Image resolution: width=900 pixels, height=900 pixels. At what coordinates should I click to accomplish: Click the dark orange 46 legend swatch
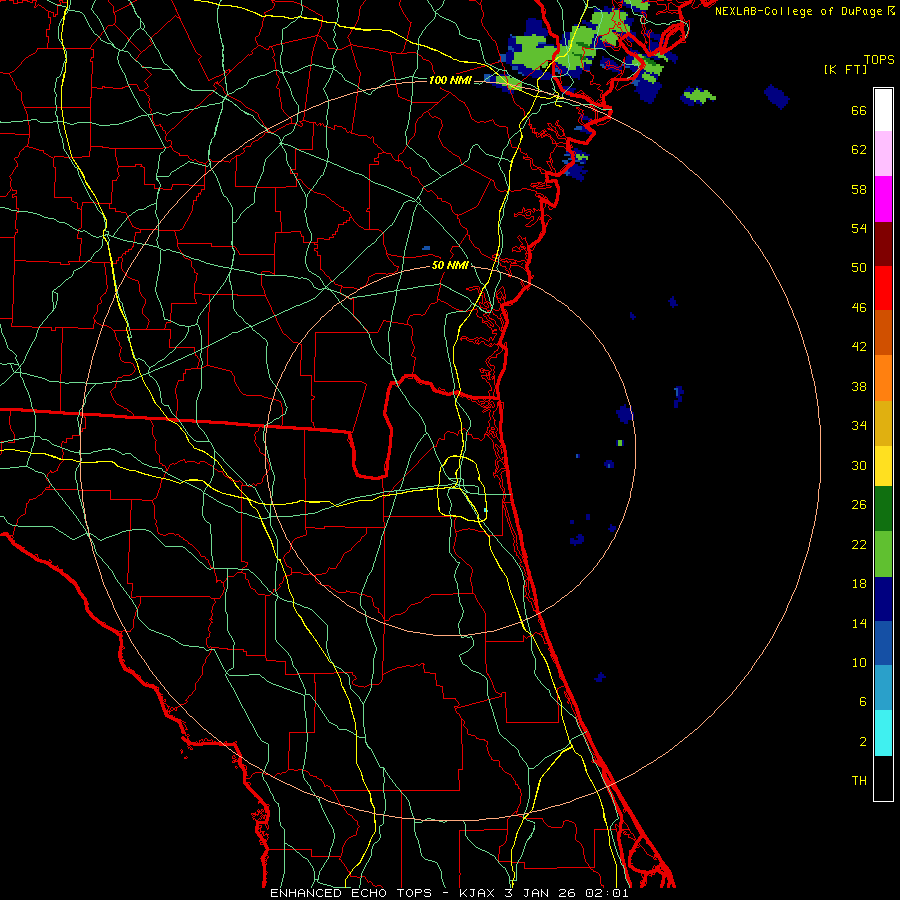883,332
